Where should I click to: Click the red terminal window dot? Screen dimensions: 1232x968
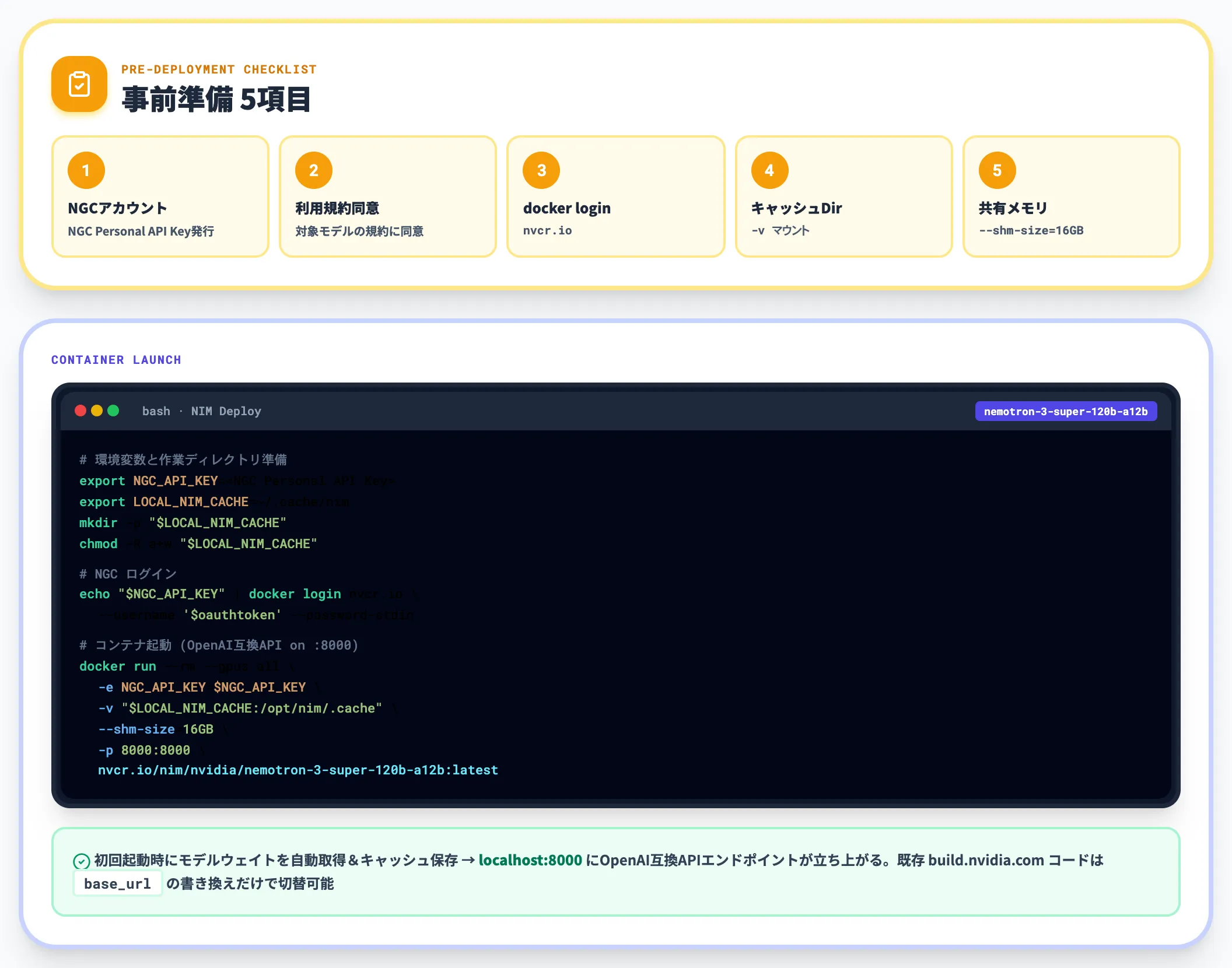click(80, 411)
